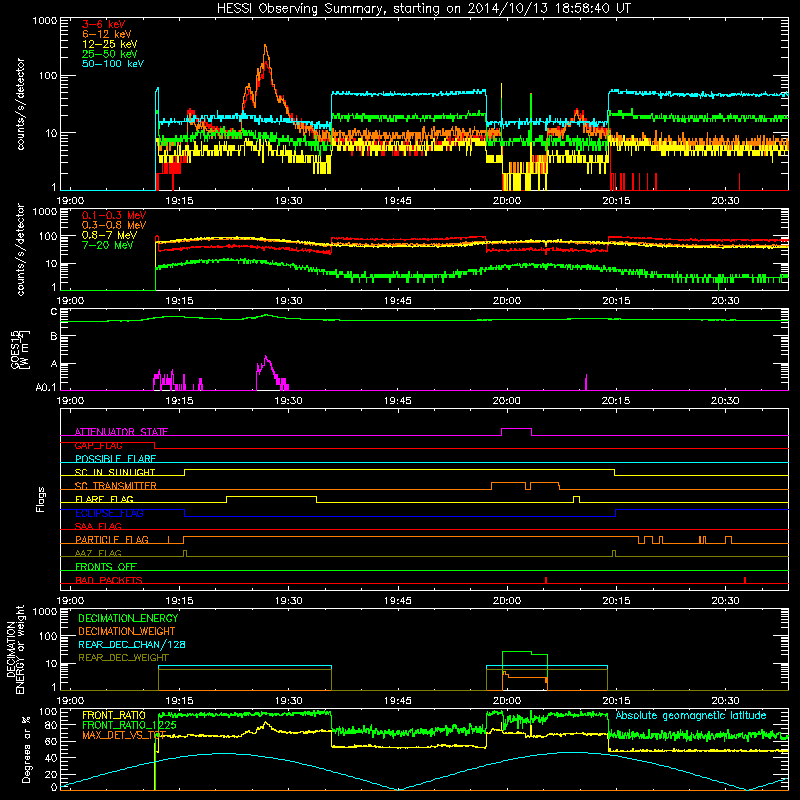Screen dimensions: 800x800
Task: Click the DECIMATION_WEIGHT legend entry
Action: 127,631
